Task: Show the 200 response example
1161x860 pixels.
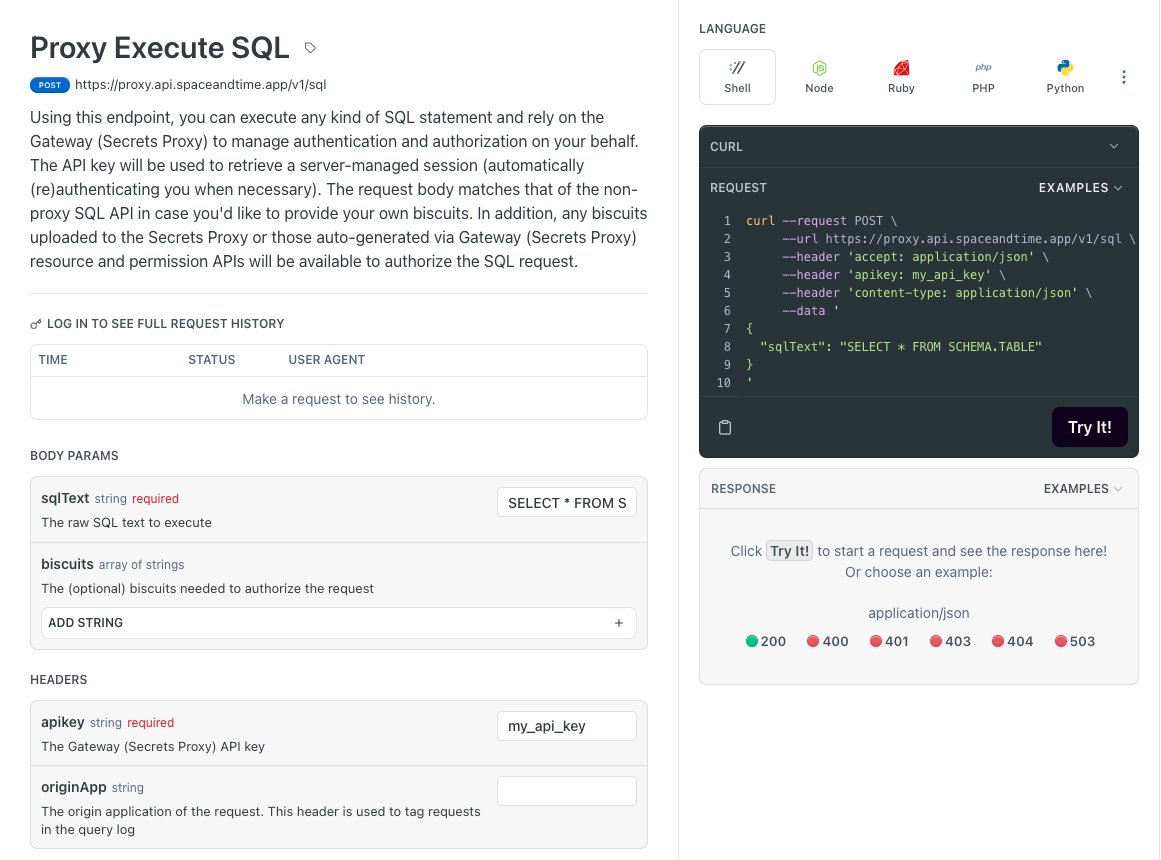Action: [x=766, y=641]
